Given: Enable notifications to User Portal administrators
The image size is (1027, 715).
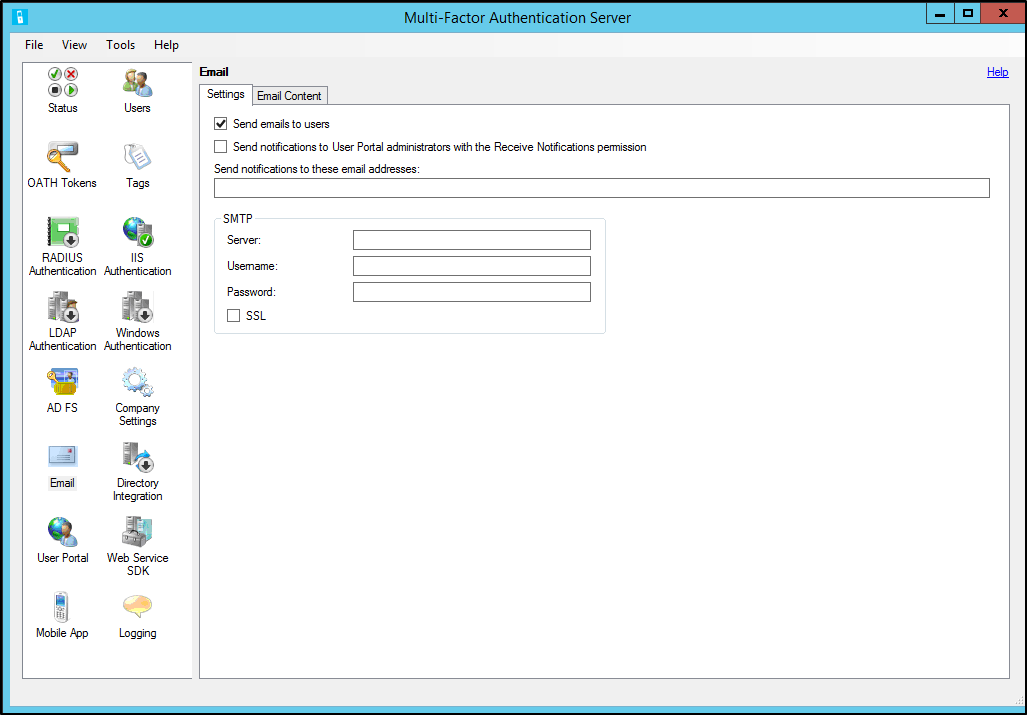Looking at the screenshot, I should (221, 146).
